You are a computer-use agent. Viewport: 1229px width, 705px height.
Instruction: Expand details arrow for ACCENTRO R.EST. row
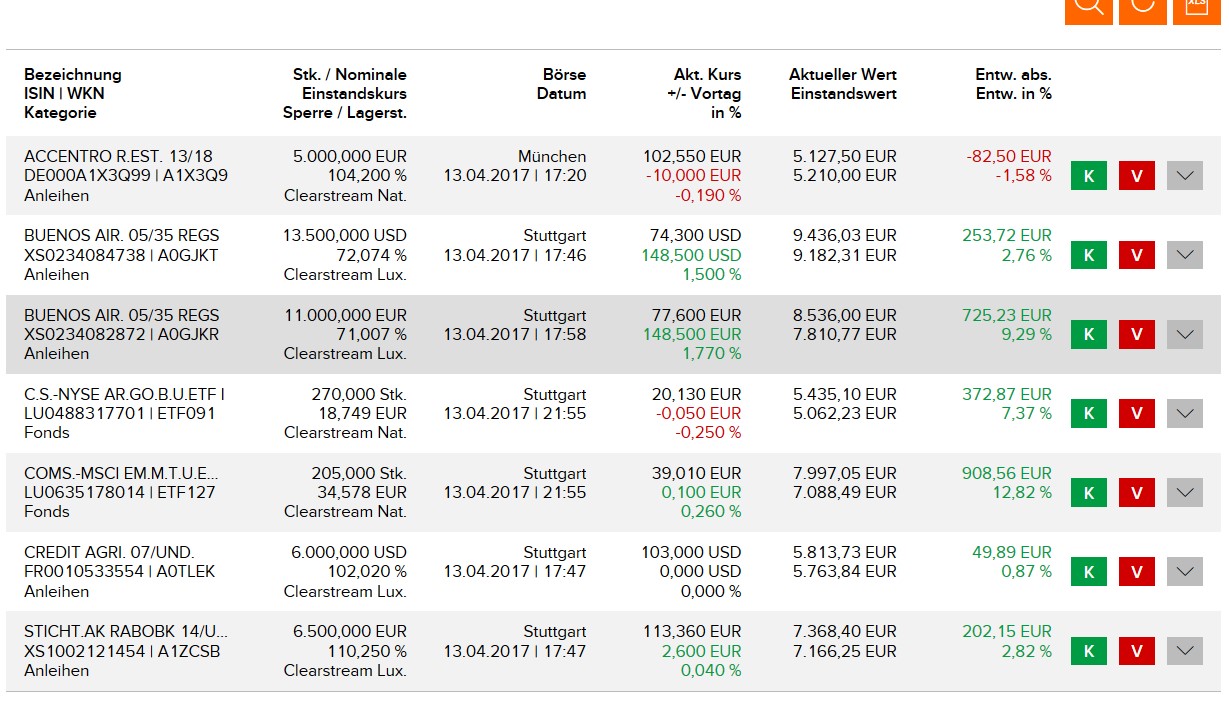pos(1184,176)
